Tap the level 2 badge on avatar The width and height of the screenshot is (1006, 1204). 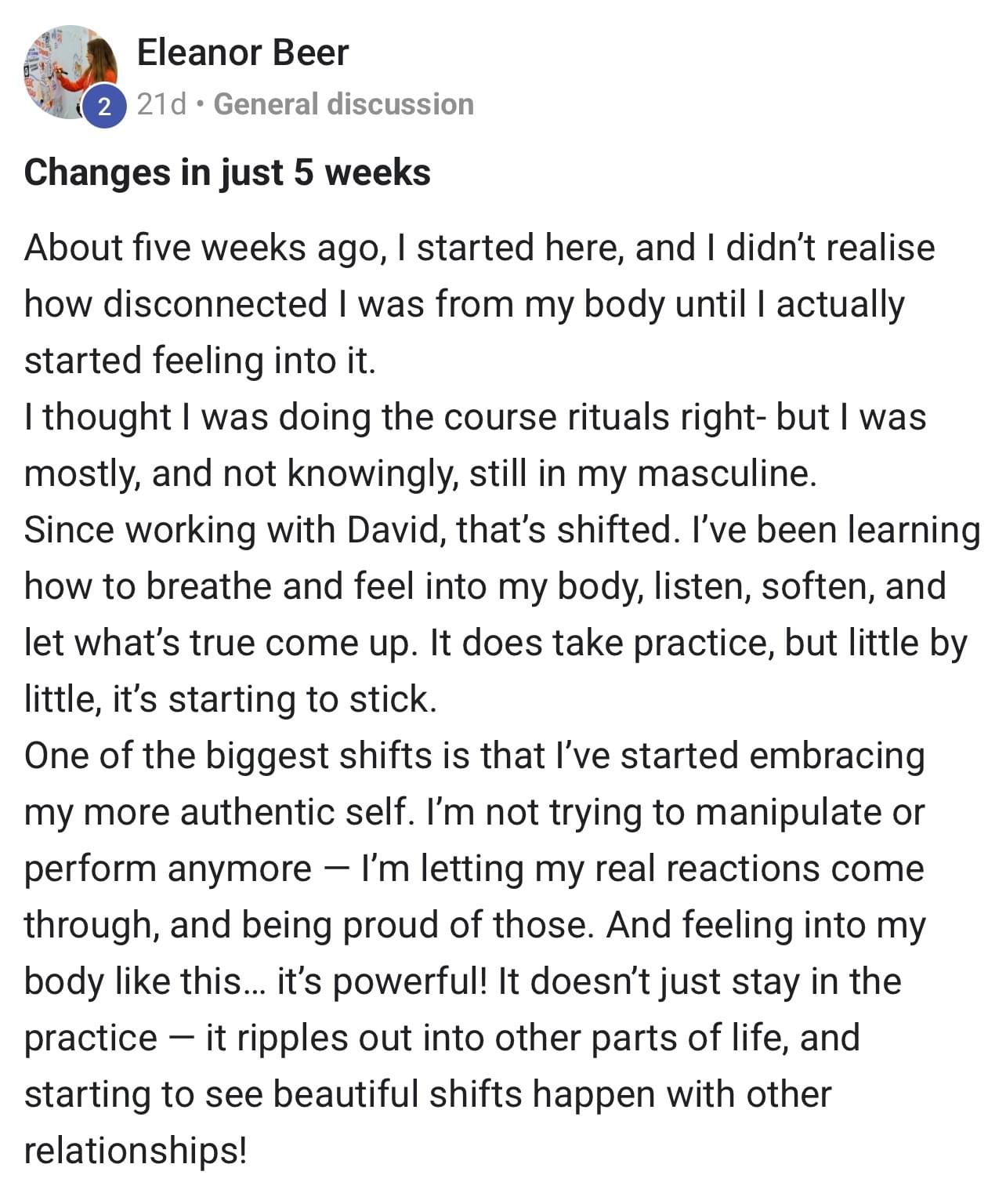pyautogui.click(x=103, y=105)
